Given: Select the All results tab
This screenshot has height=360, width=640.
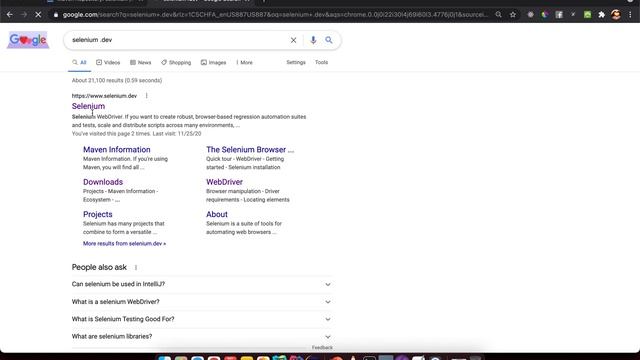Looking at the screenshot, I should click(x=79, y=62).
